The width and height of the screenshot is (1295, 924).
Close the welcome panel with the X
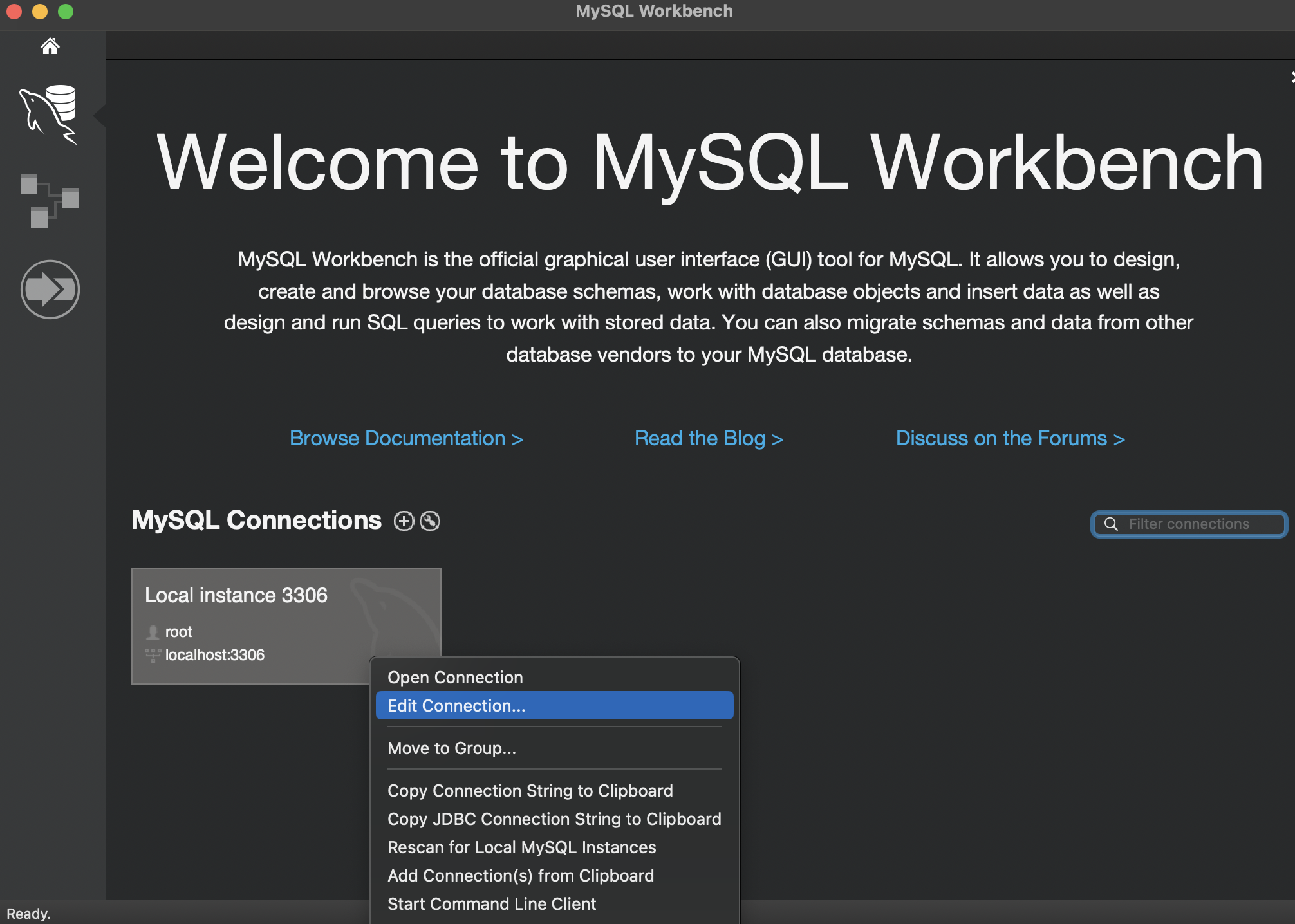pyautogui.click(x=1291, y=78)
